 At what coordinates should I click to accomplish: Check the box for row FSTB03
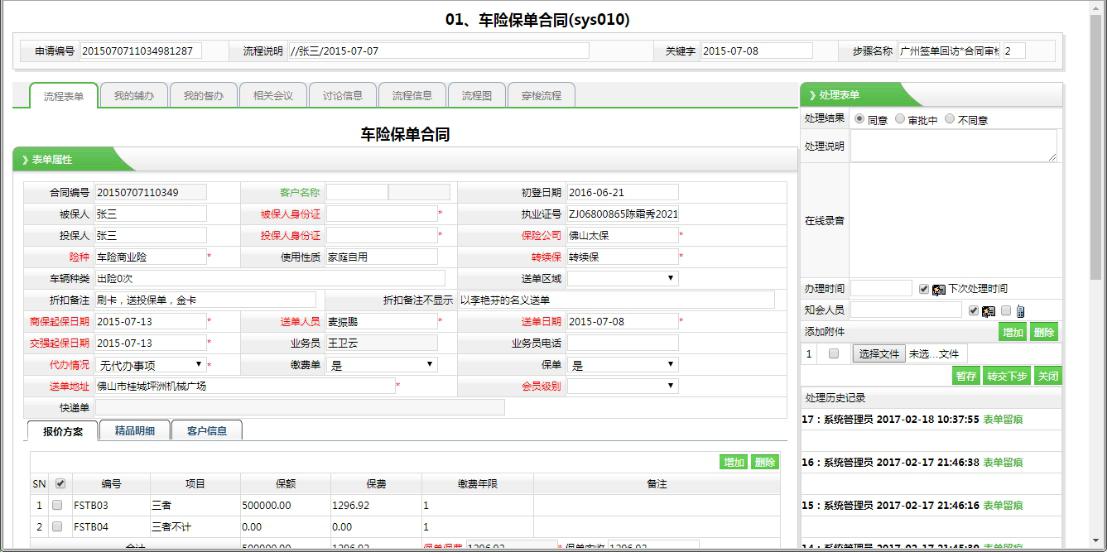57,505
